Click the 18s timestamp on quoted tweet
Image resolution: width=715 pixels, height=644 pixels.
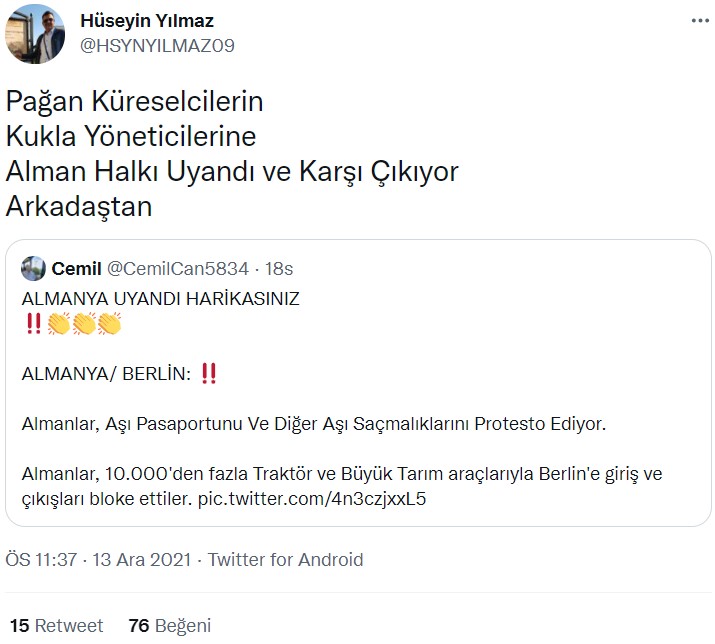point(279,268)
